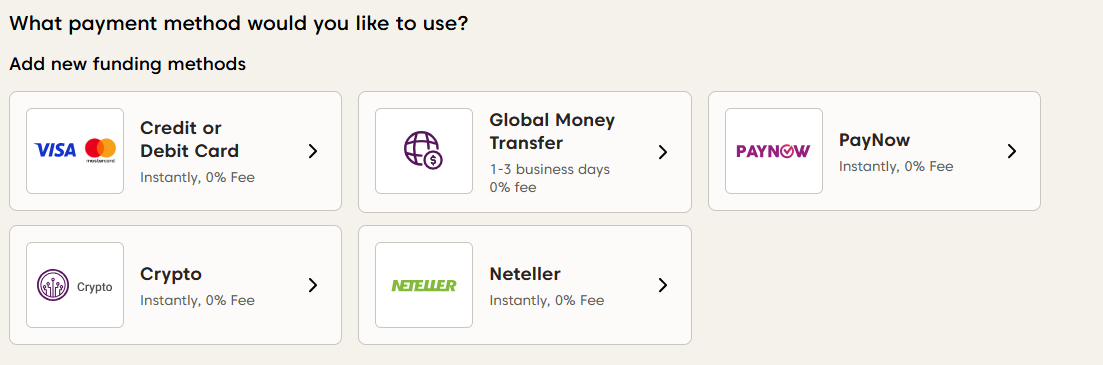Expand the Global Money Transfer arrow
1103x365 pixels.
662,152
